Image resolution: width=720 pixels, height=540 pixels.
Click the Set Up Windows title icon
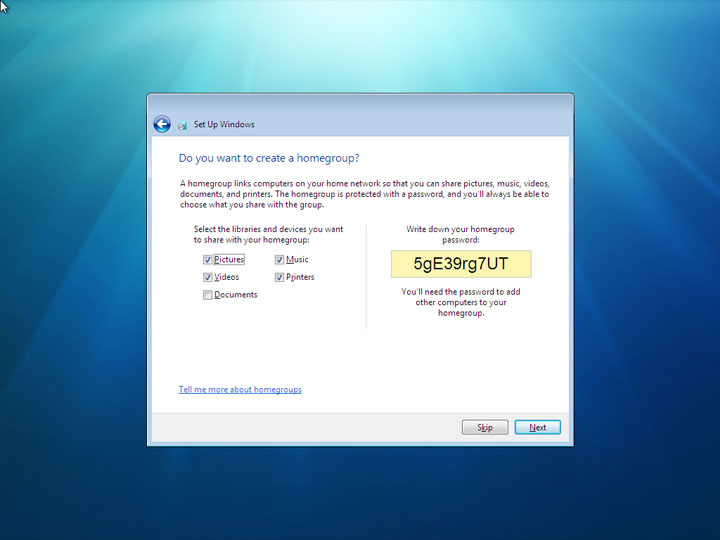click(182, 125)
